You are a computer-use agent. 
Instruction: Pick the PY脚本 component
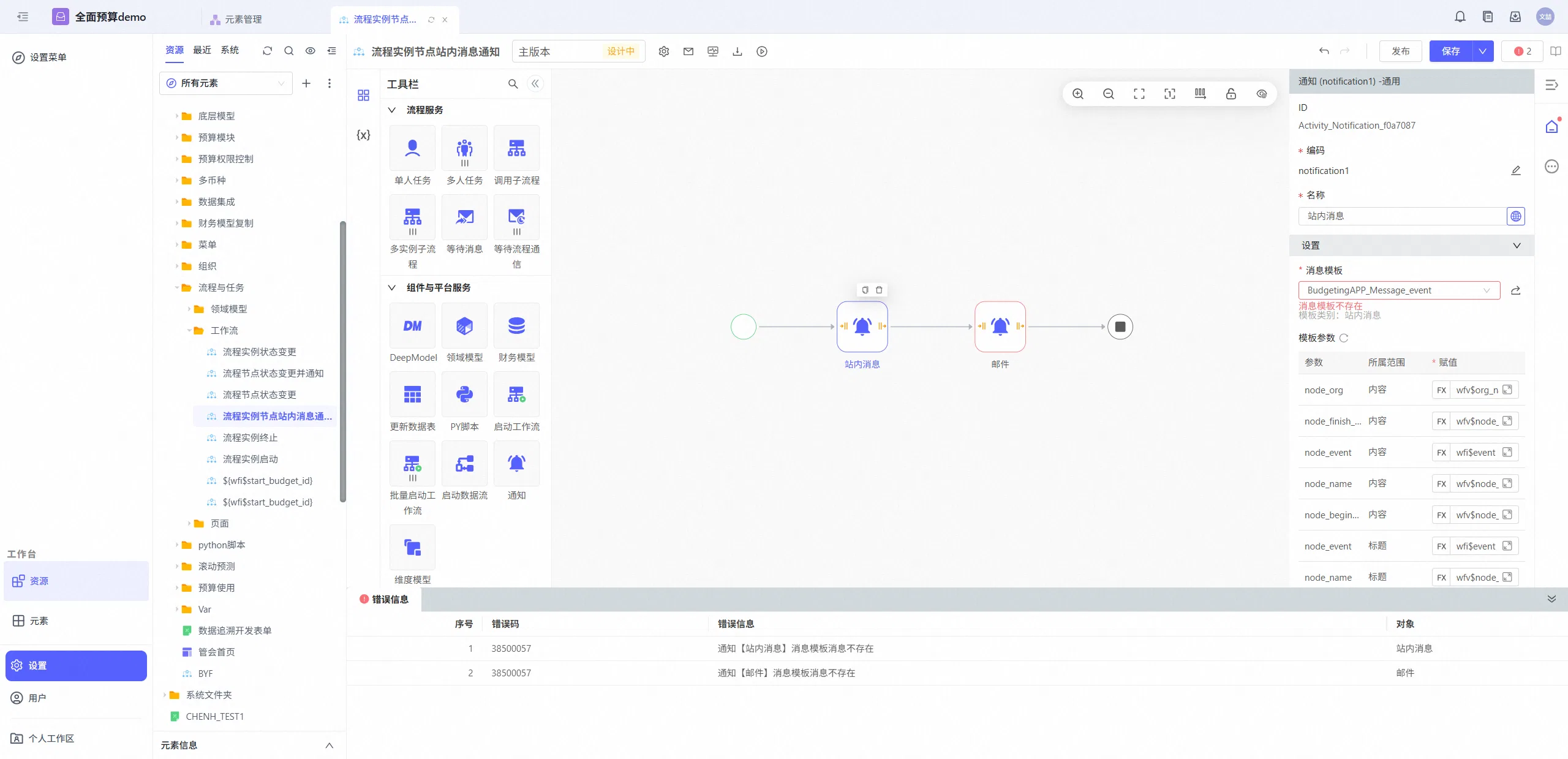click(x=464, y=395)
